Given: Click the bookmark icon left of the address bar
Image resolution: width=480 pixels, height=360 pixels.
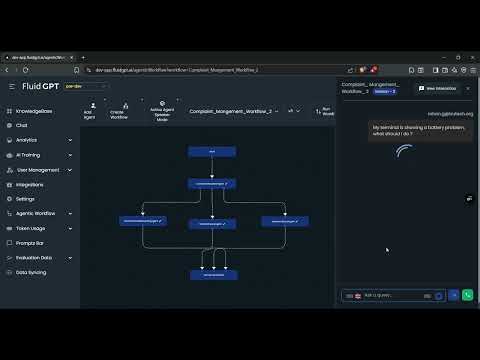Looking at the screenshot, I should coord(77,70).
